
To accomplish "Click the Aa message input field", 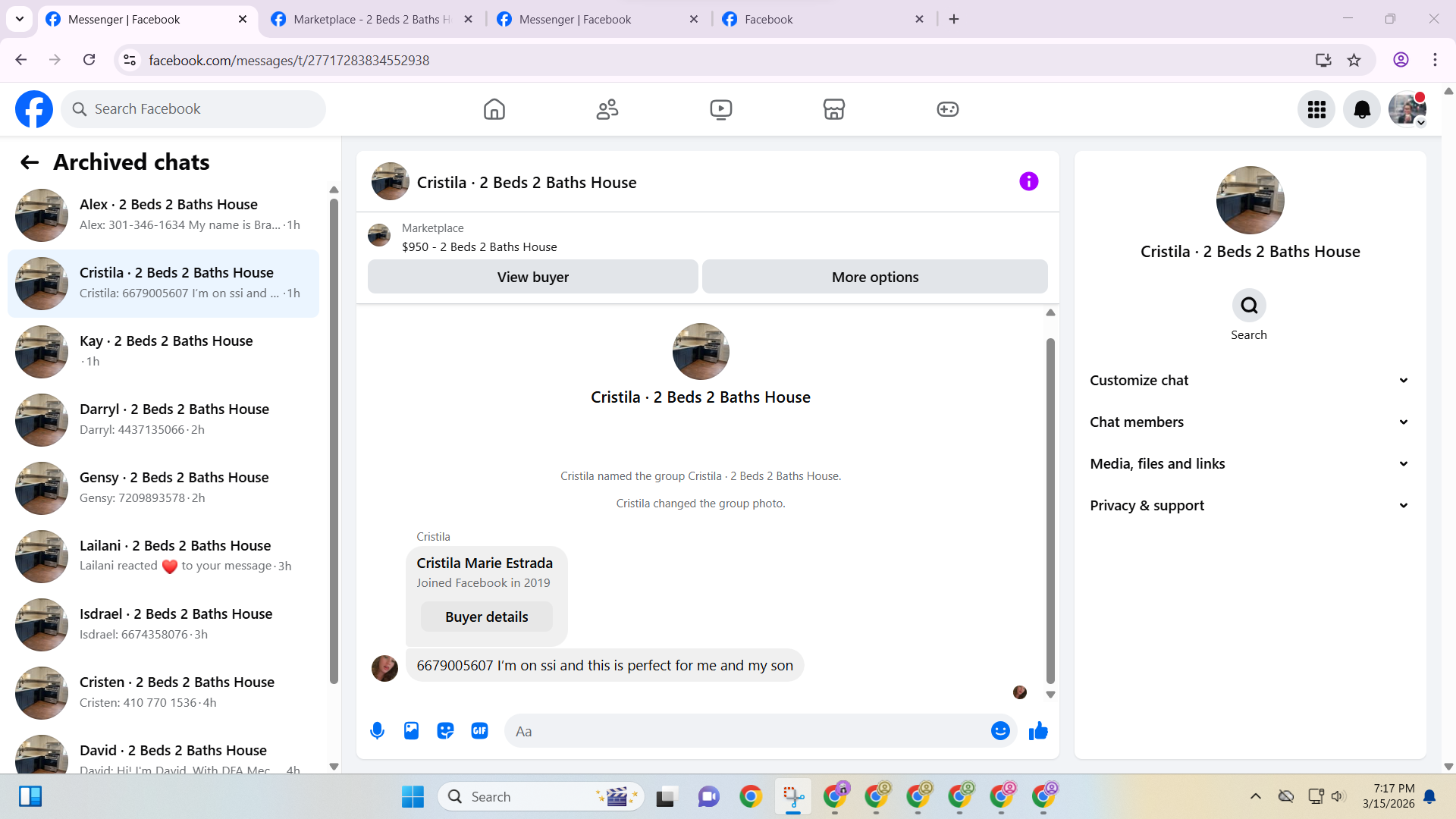I will click(746, 731).
